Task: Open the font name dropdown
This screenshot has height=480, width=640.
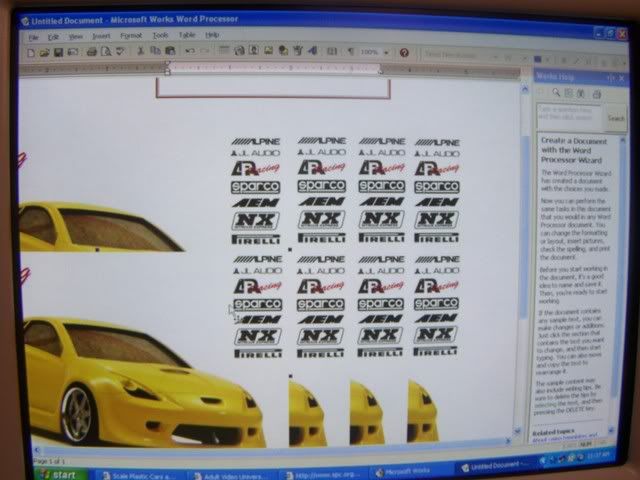Action: click(x=496, y=57)
